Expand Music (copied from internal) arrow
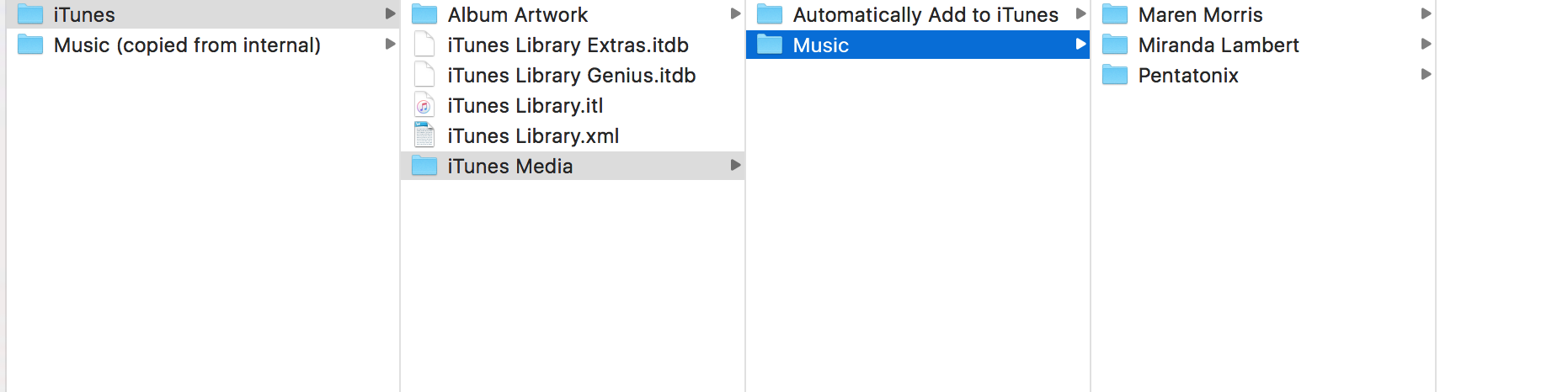 pyautogui.click(x=390, y=45)
